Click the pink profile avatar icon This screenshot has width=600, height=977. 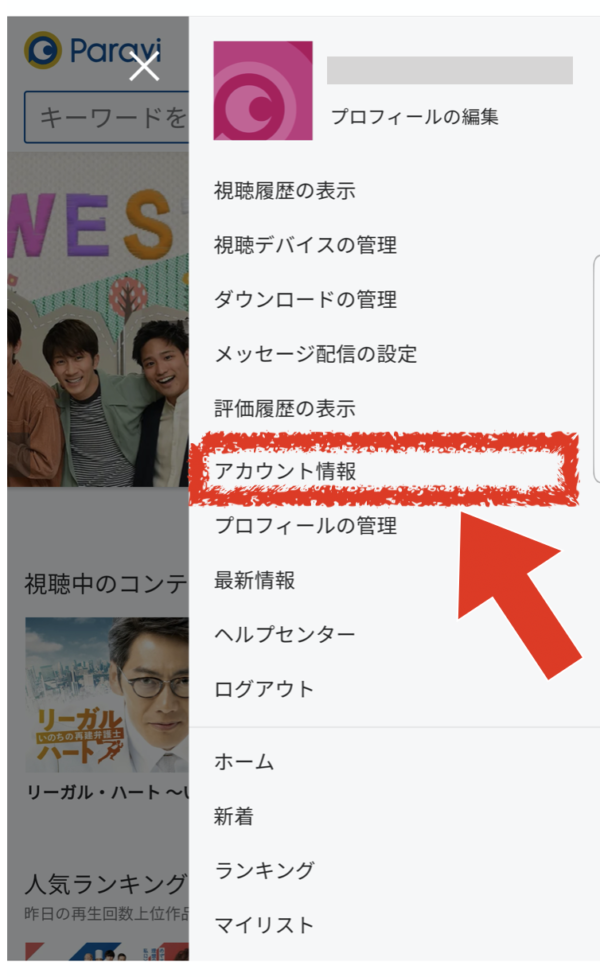263,91
